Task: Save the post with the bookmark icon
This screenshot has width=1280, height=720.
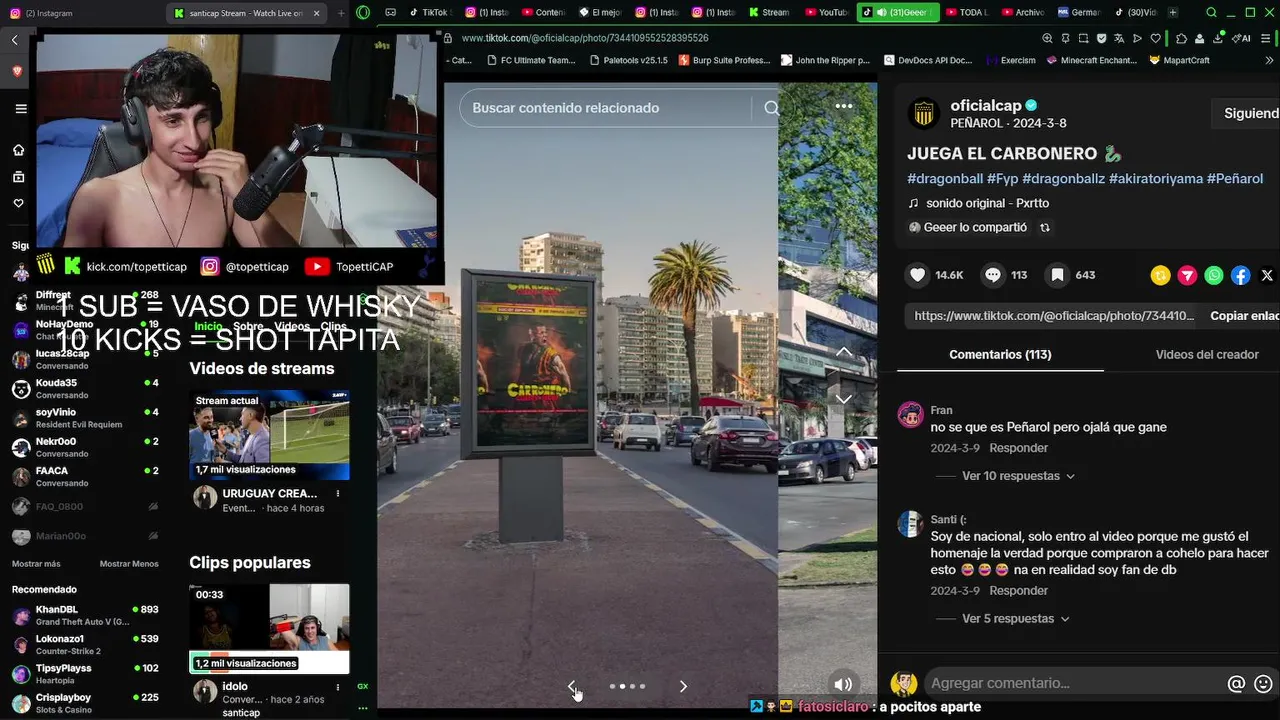Action: click(1056, 274)
